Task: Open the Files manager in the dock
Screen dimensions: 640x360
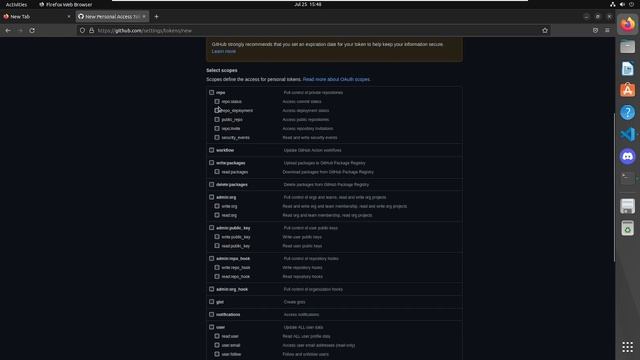Action: point(627,47)
